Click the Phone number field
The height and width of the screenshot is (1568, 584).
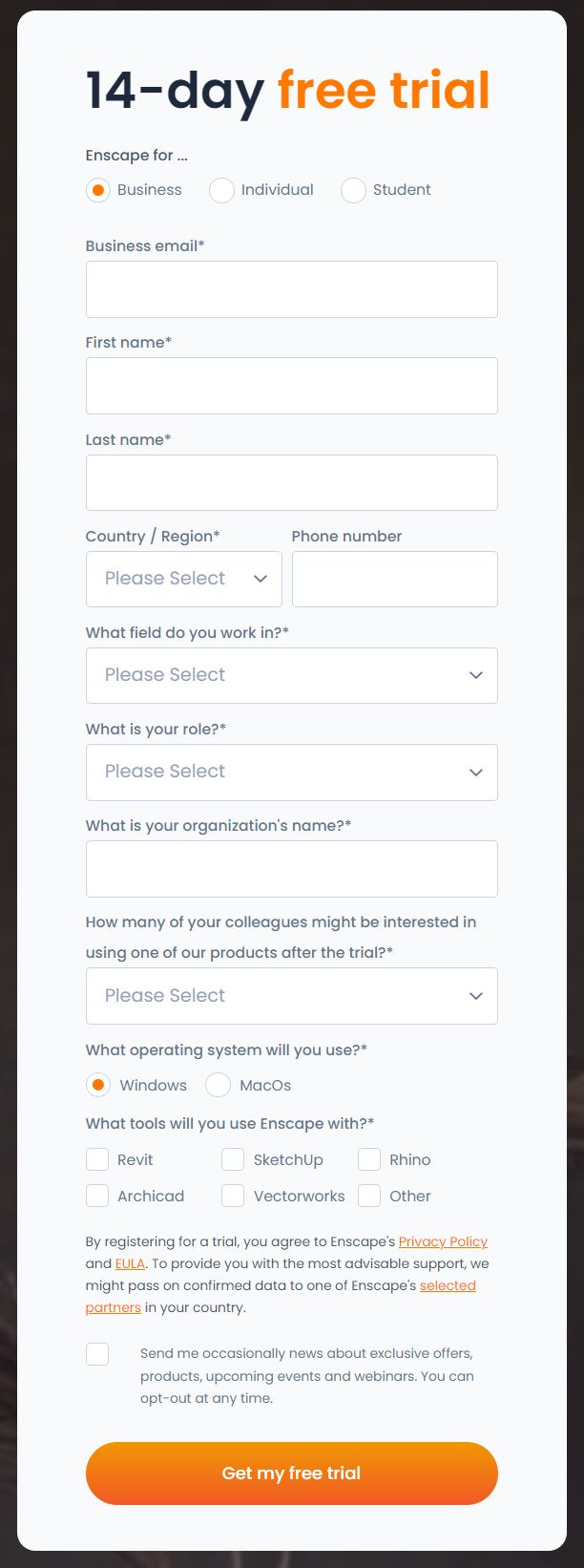[395, 579]
